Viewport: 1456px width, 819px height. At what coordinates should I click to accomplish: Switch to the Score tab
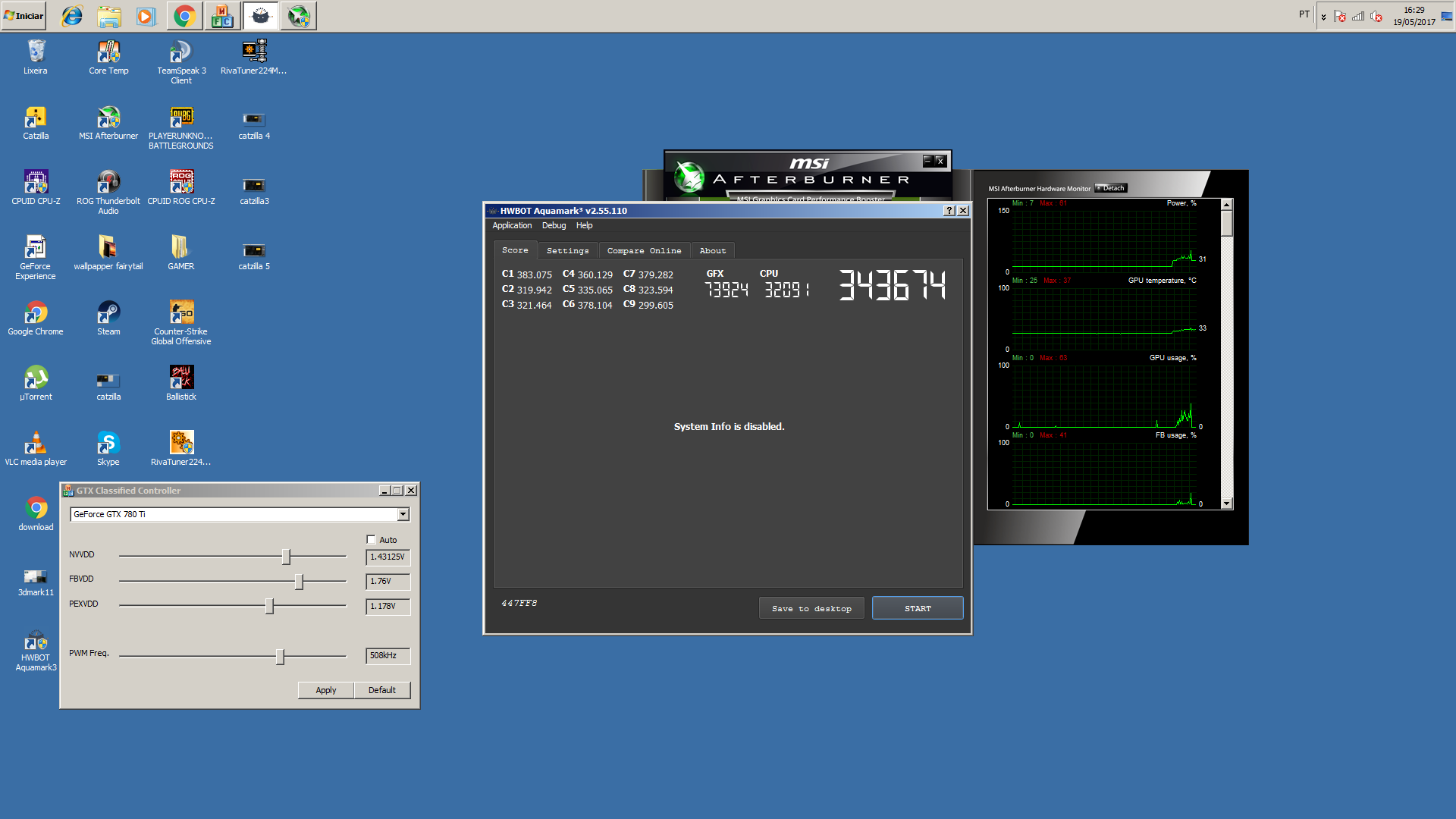click(515, 250)
